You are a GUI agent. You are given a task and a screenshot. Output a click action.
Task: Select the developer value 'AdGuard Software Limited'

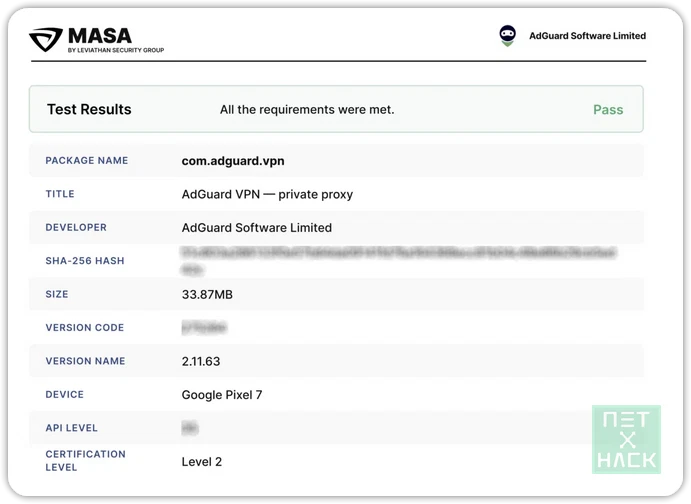point(257,228)
